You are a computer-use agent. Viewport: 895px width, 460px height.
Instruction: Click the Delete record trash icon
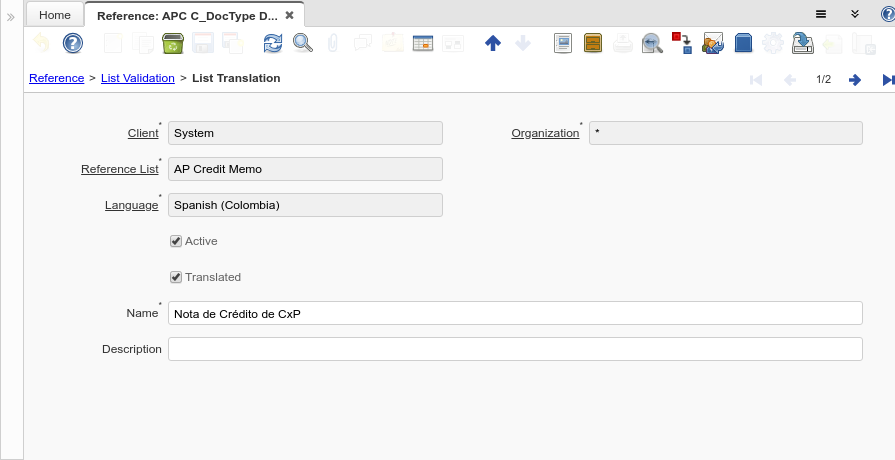pyautogui.click(x=171, y=43)
